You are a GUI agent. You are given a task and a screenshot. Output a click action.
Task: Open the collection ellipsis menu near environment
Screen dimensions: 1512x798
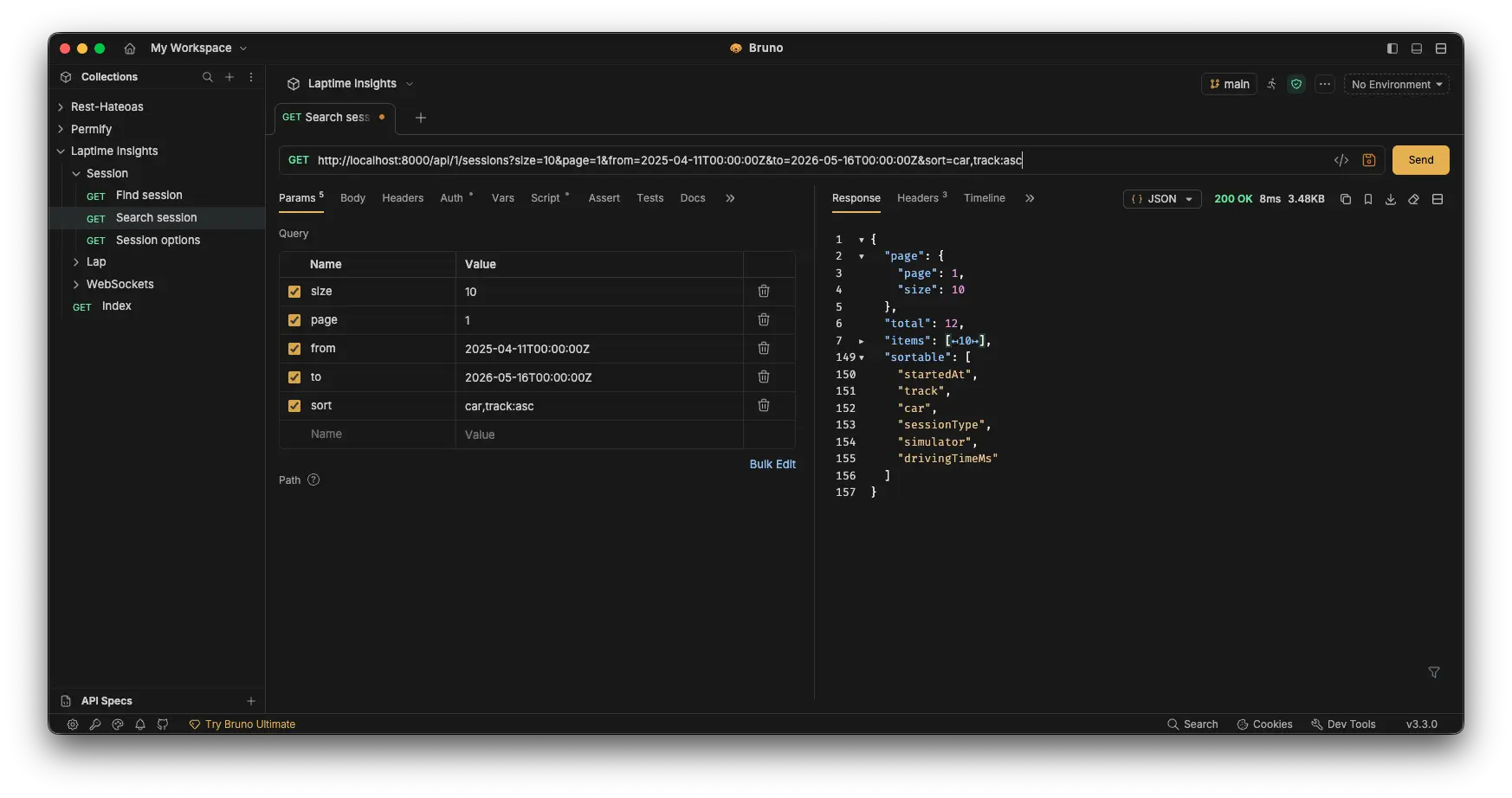coord(1325,85)
